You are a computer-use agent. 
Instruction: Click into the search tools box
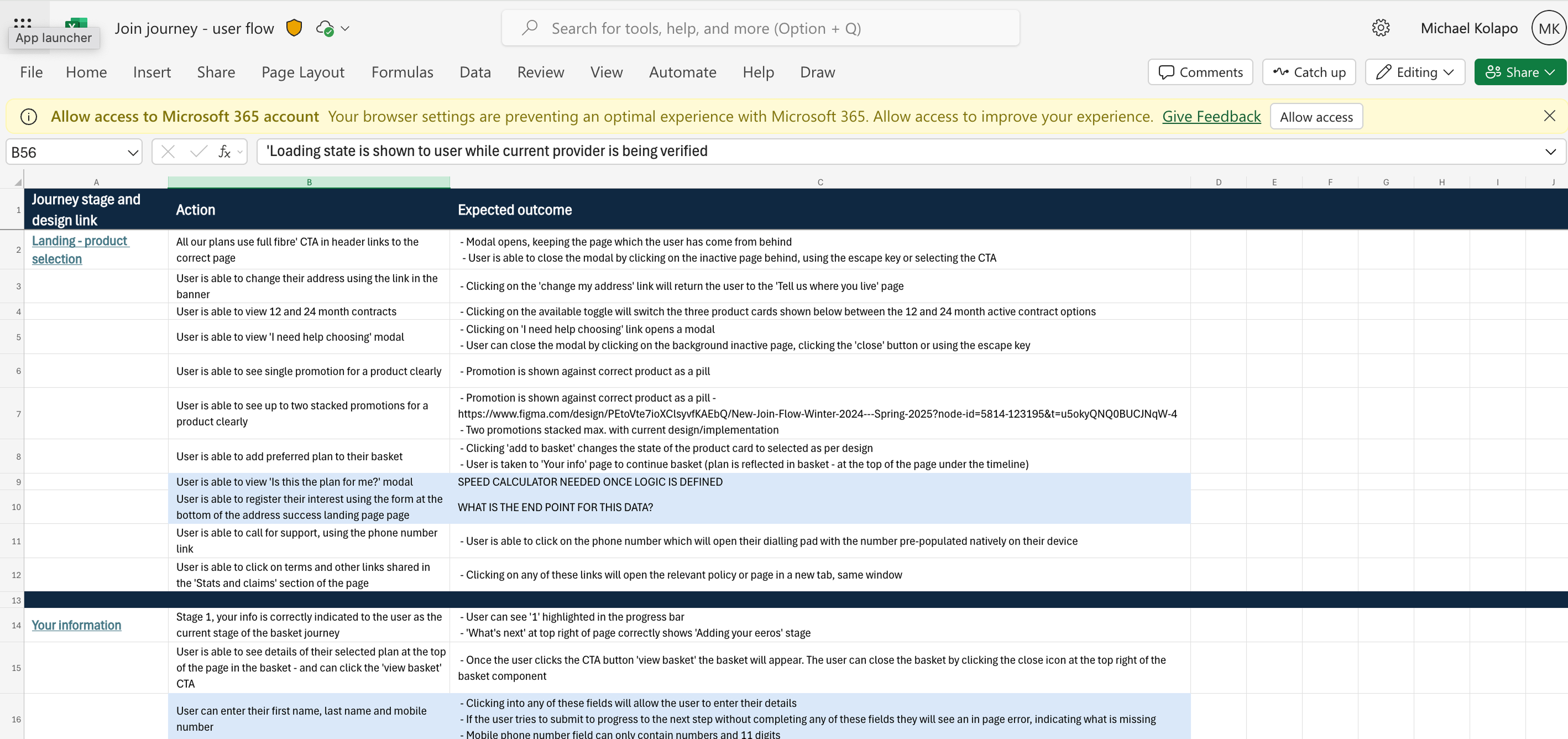tap(761, 28)
